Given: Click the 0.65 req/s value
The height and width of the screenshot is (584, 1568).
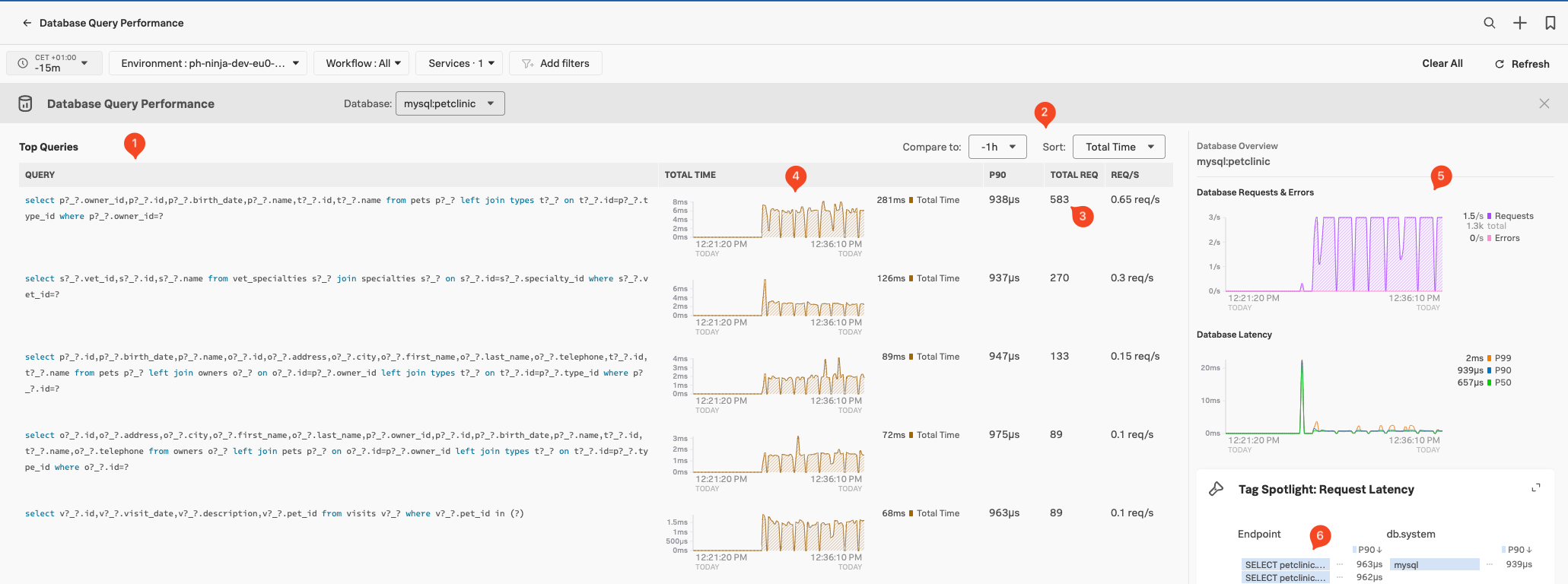Looking at the screenshot, I should click(1135, 199).
